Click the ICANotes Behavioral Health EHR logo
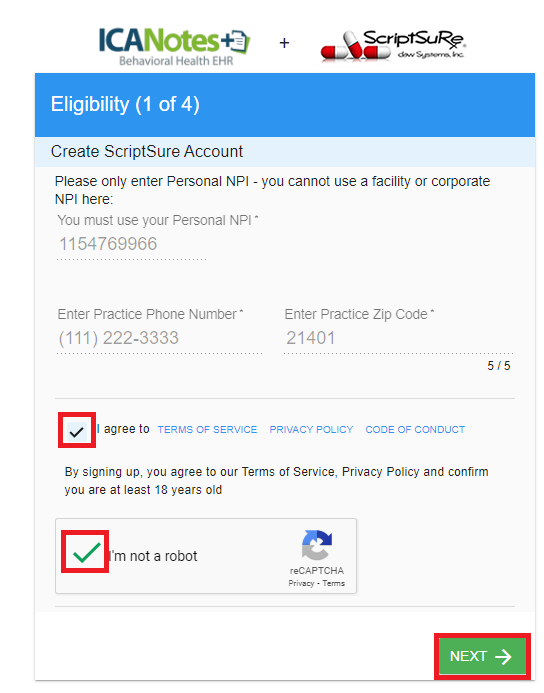The width and height of the screenshot is (544, 693). point(174,47)
